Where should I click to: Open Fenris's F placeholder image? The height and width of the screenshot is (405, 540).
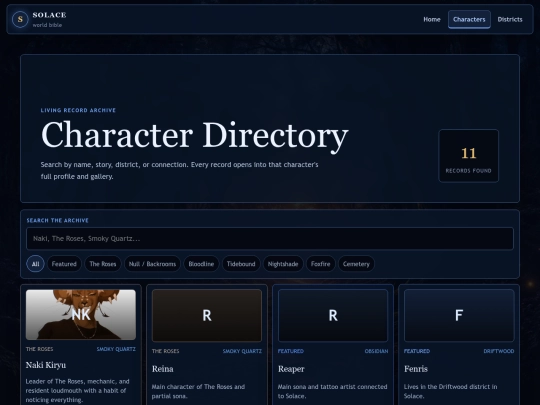coord(459,315)
